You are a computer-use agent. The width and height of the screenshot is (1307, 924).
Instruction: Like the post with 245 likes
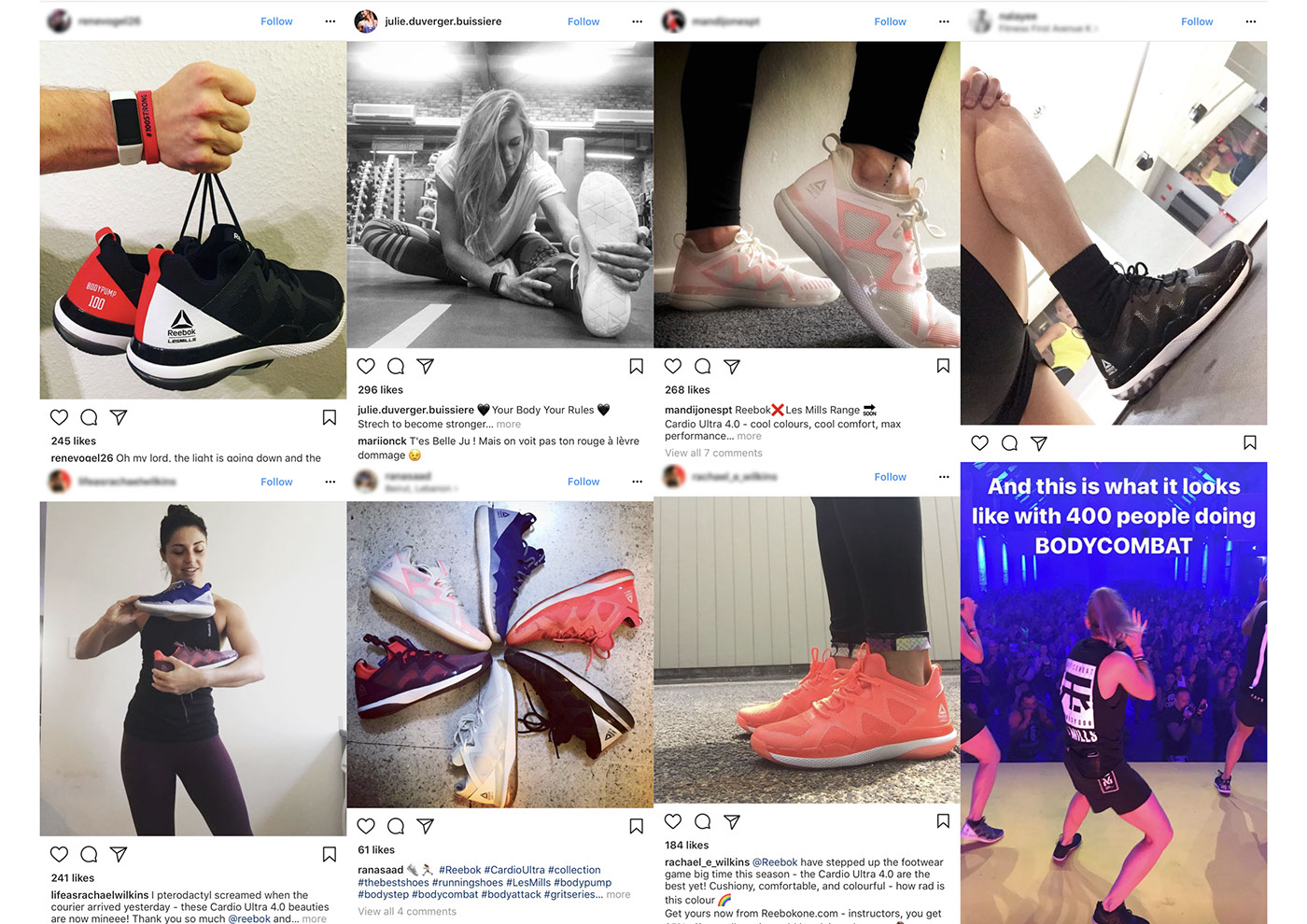59,417
